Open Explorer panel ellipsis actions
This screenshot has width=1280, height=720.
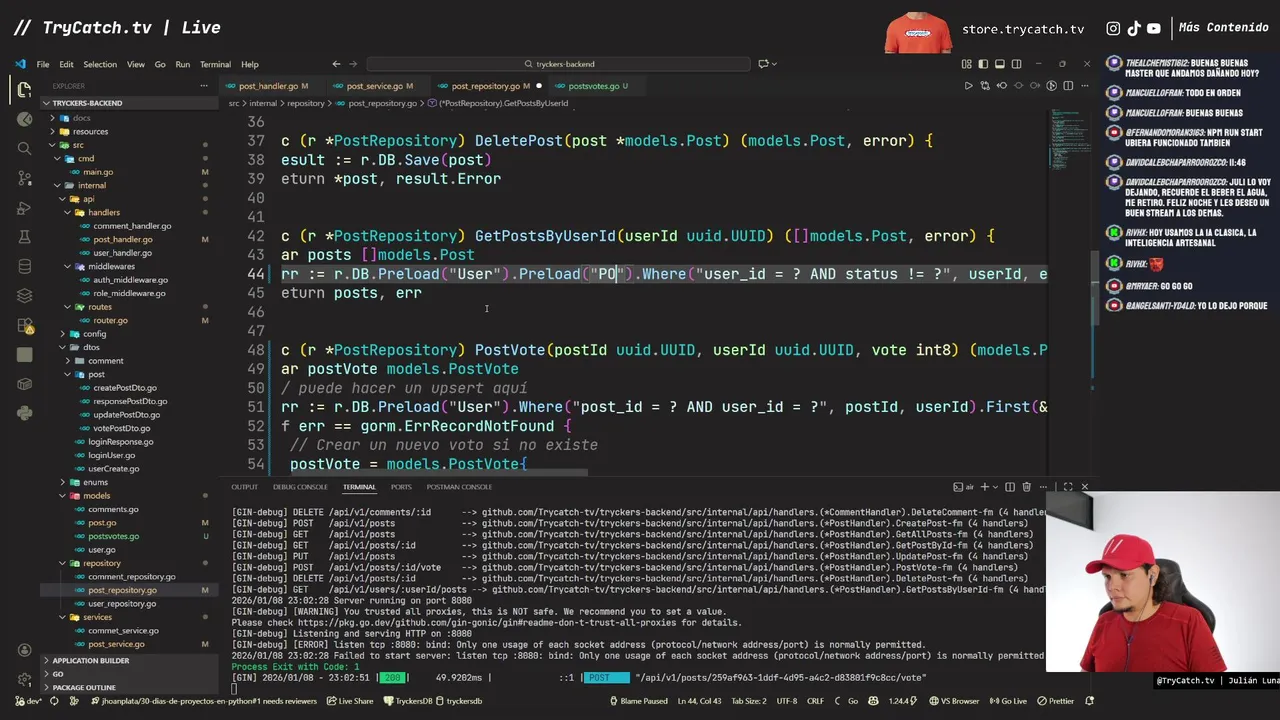point(204,86)
